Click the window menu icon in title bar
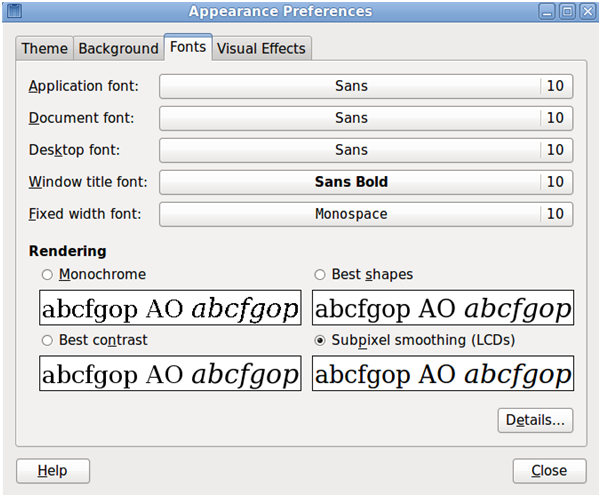This screenshot has height=497, width=601. (15, 11)
